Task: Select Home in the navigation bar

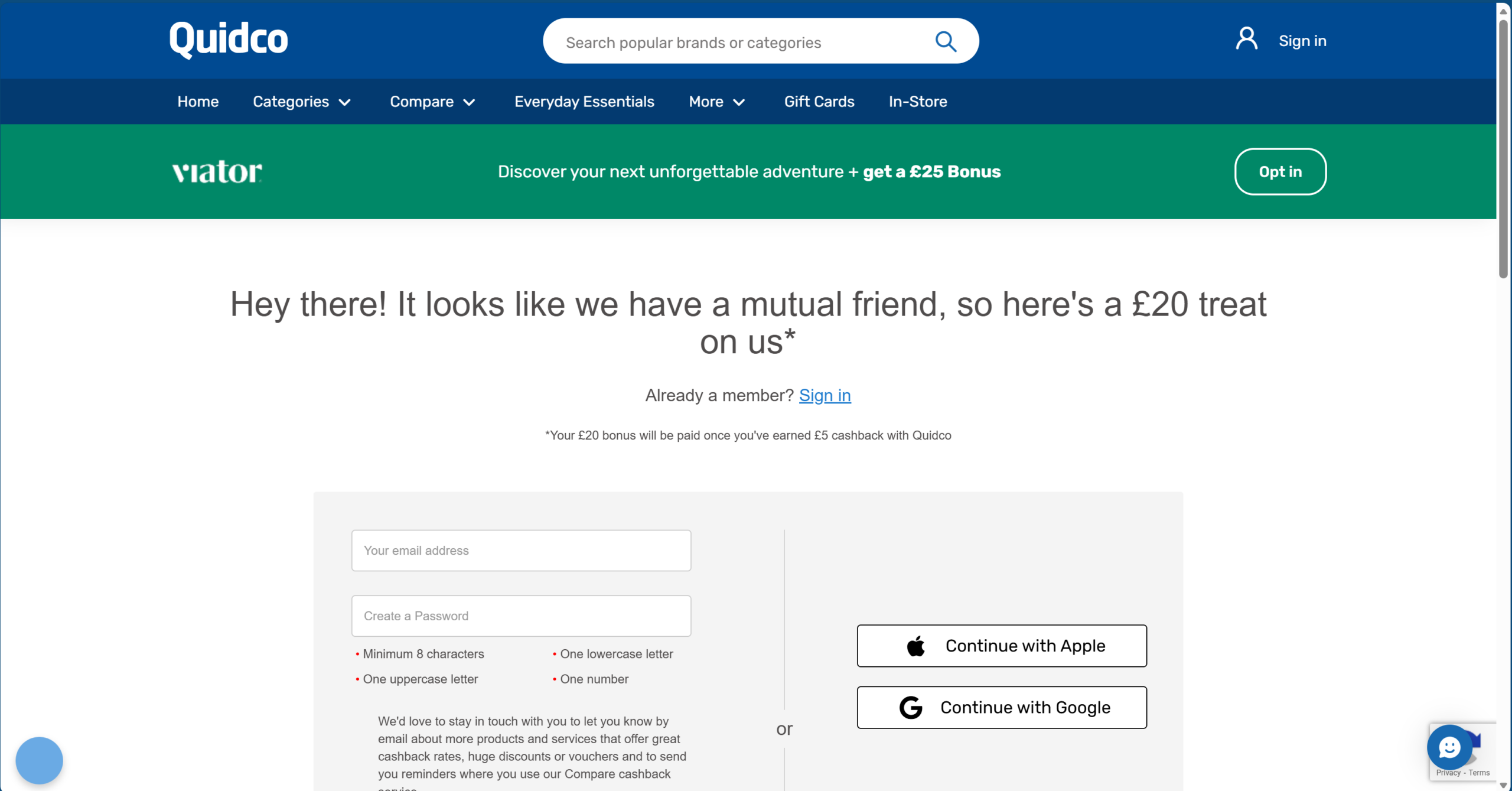Action: pyautogui.click(x=198, y=101)
